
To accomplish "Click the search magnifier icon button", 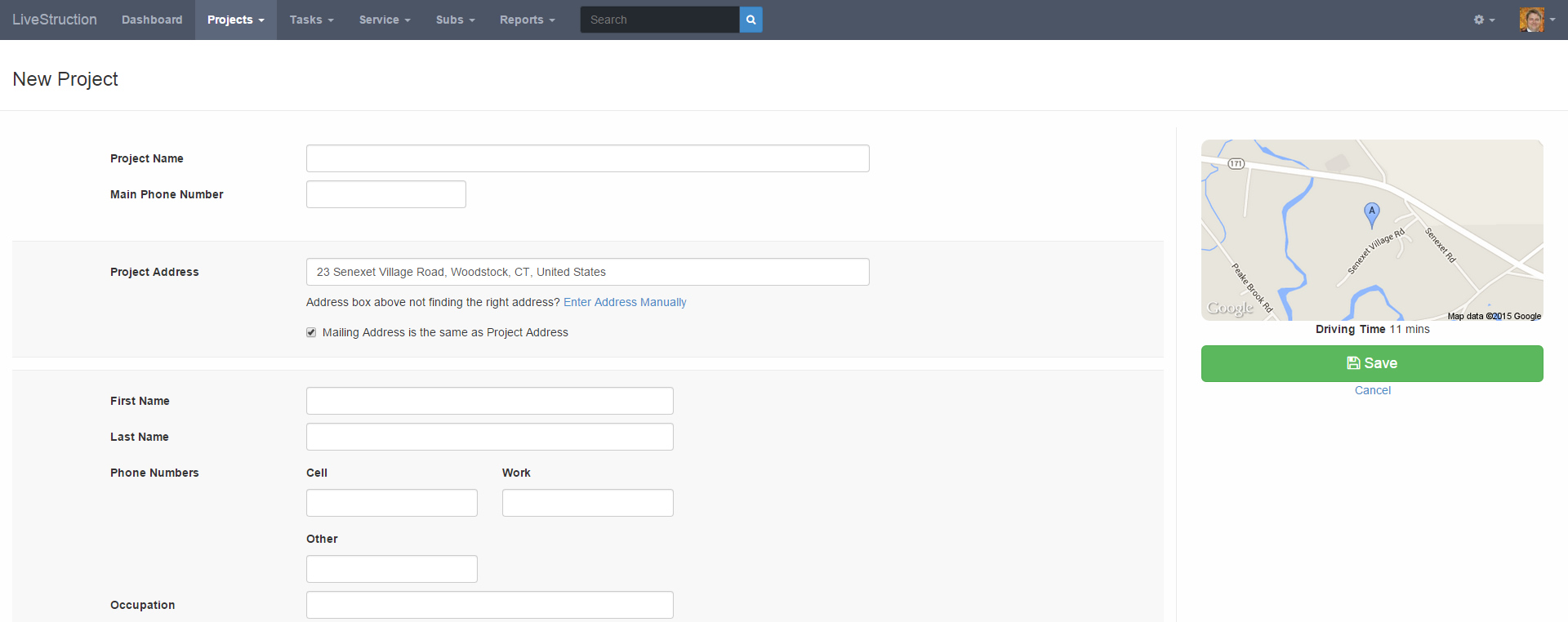I will pyautogui.click(x=751, y=20).
